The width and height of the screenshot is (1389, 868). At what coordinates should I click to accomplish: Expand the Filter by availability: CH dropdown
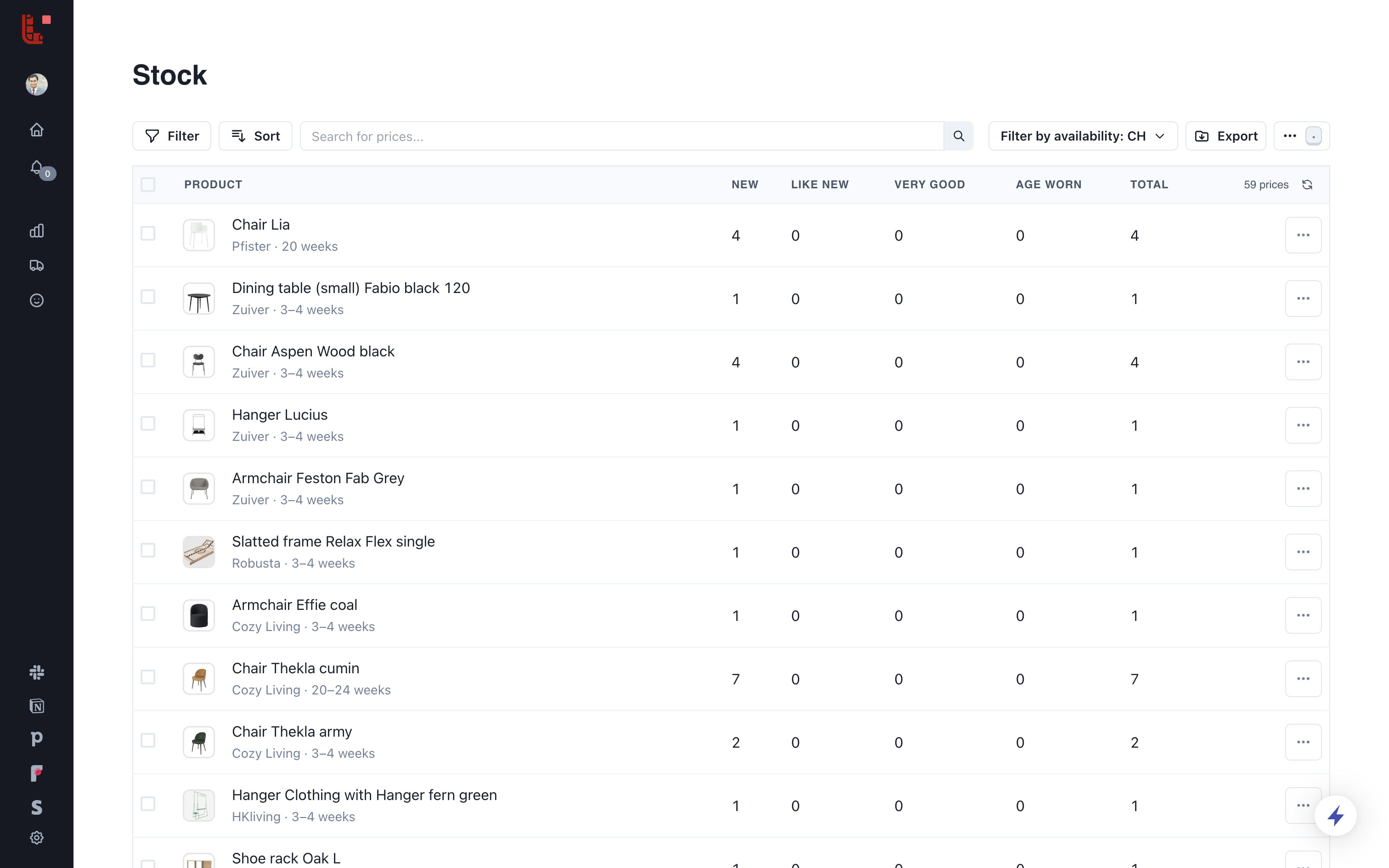pyautogui.click(x=1083, y=136)
